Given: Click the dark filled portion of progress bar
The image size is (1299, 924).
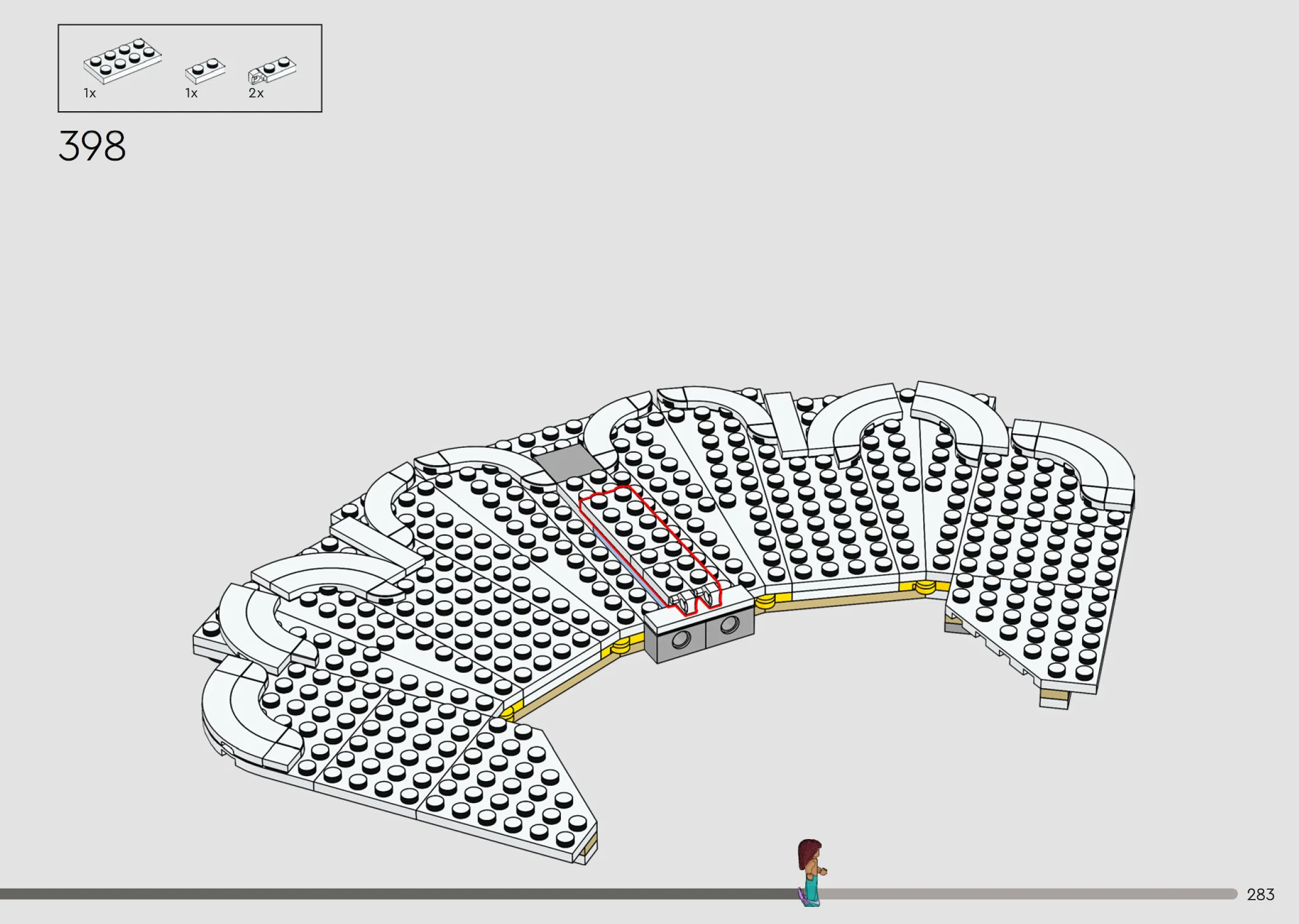Looking at the screenshot, I should [x=398, y=894].
